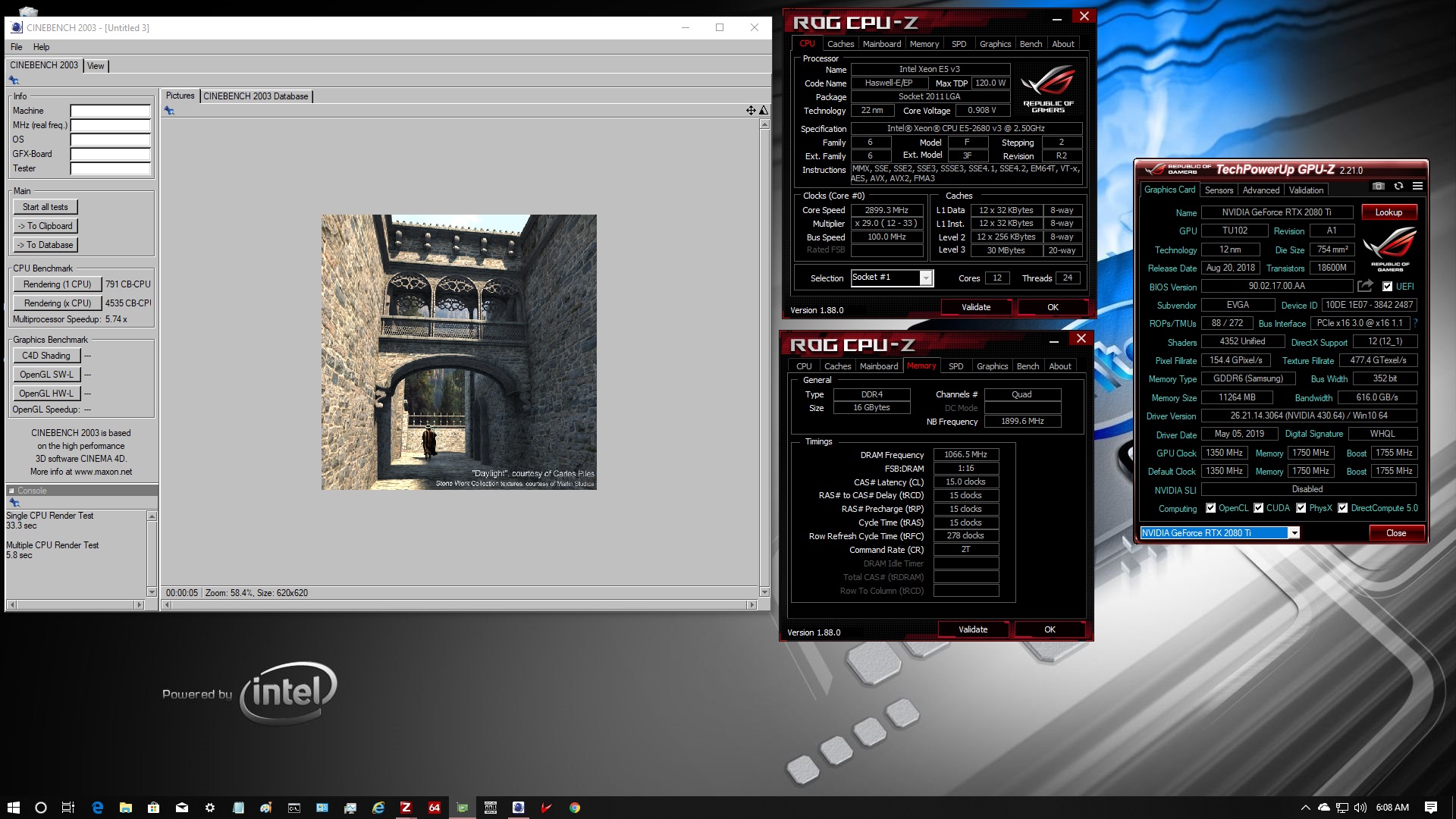
Task: Click the pin icon under the Pictures tab
Action: tap(169, 111)
